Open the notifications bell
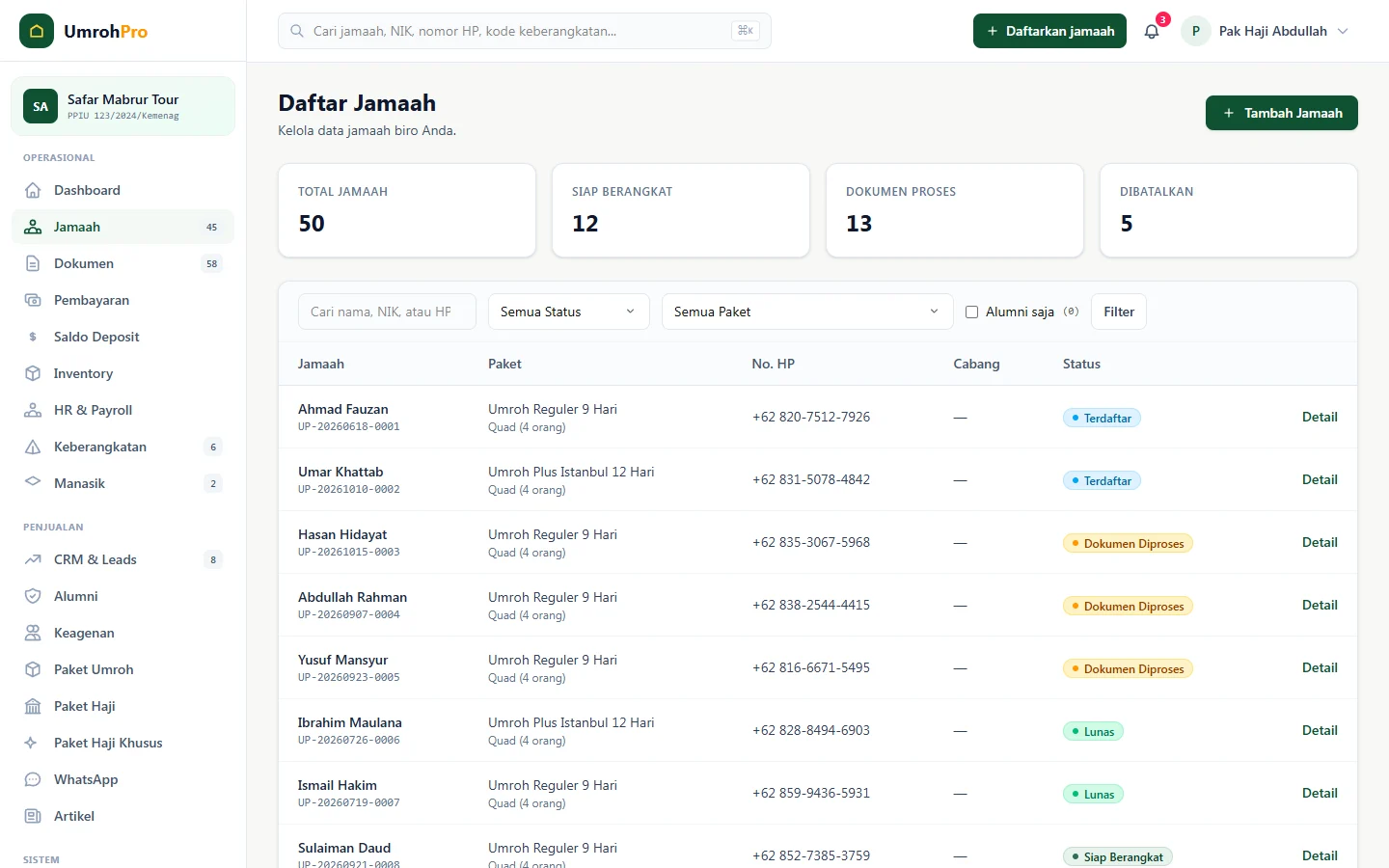Screen dimensions: 1389x868 pos(1152,31)
